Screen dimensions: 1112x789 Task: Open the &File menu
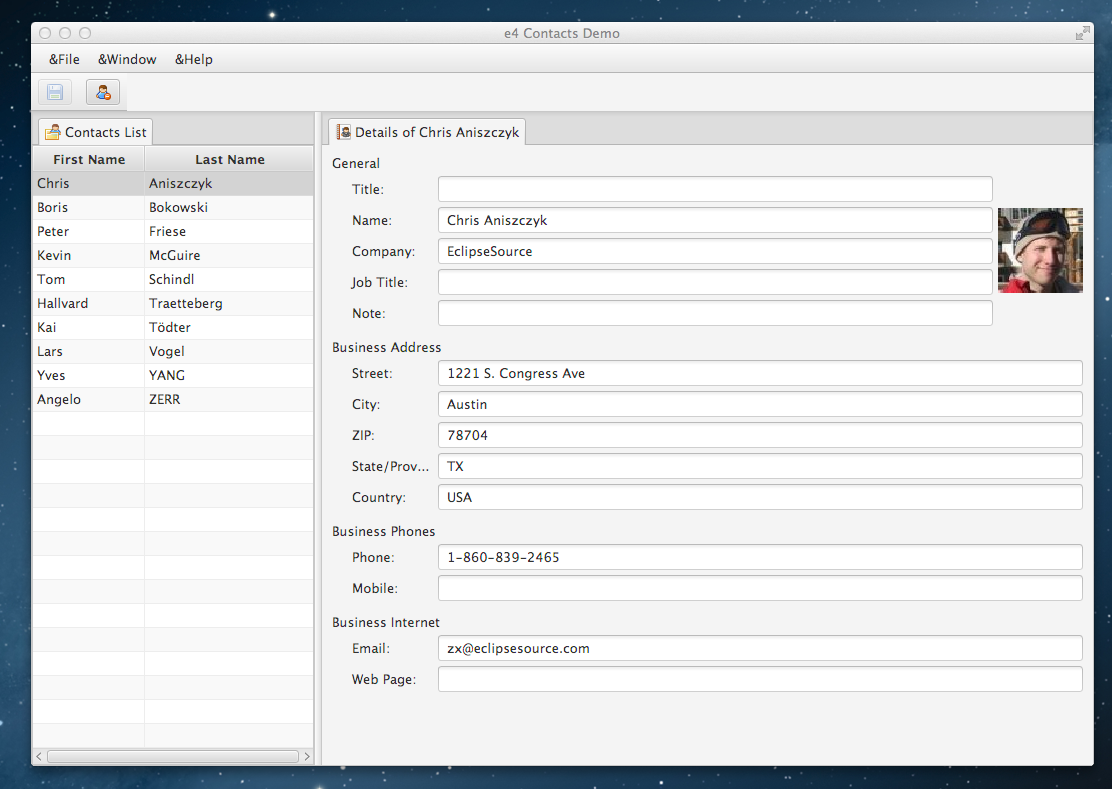point(64,59)
